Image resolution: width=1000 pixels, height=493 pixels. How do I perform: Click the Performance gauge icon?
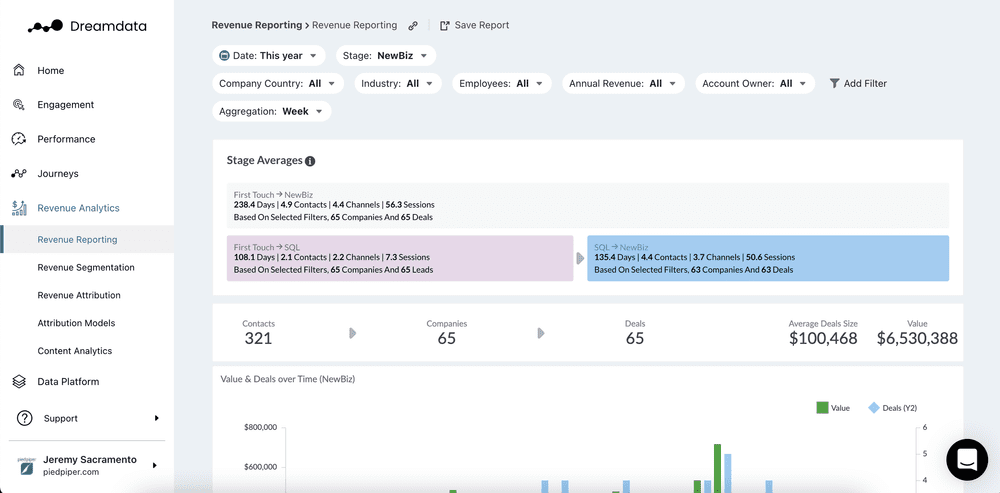[19, 139]
